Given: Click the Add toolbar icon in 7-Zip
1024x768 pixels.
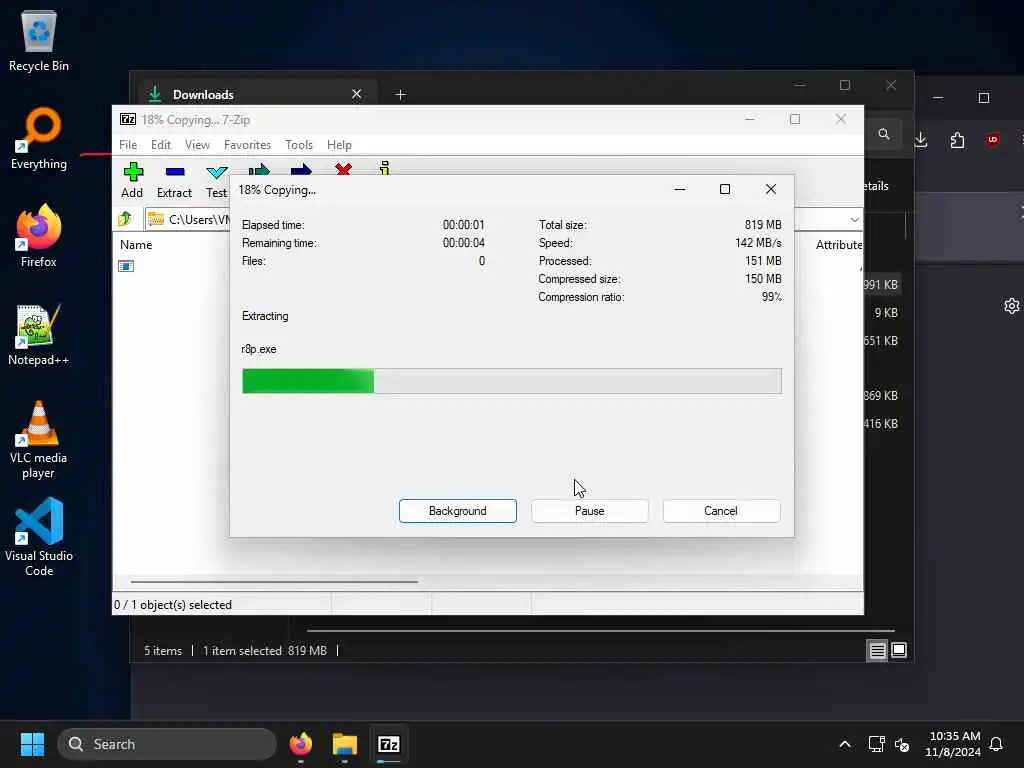Looking at the screenshot, I should pos(133,180).
